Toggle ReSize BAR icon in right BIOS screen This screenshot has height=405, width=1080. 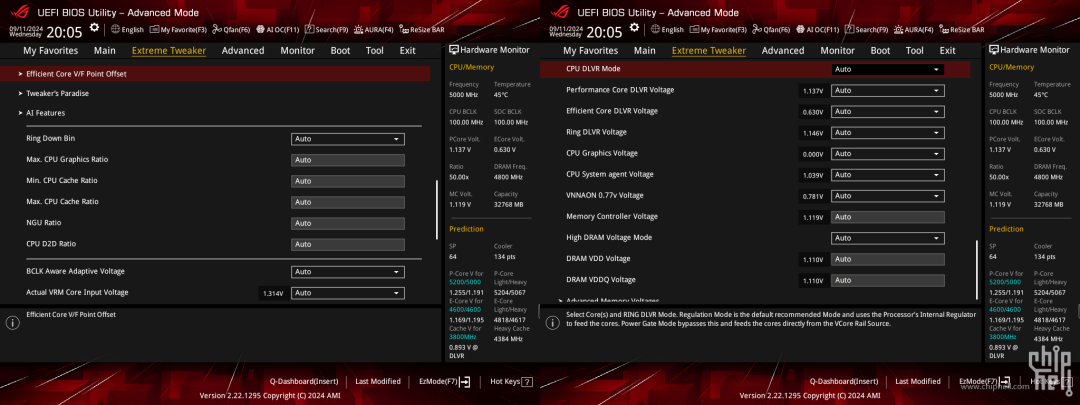pyautogui.click(x=944, y=30)
